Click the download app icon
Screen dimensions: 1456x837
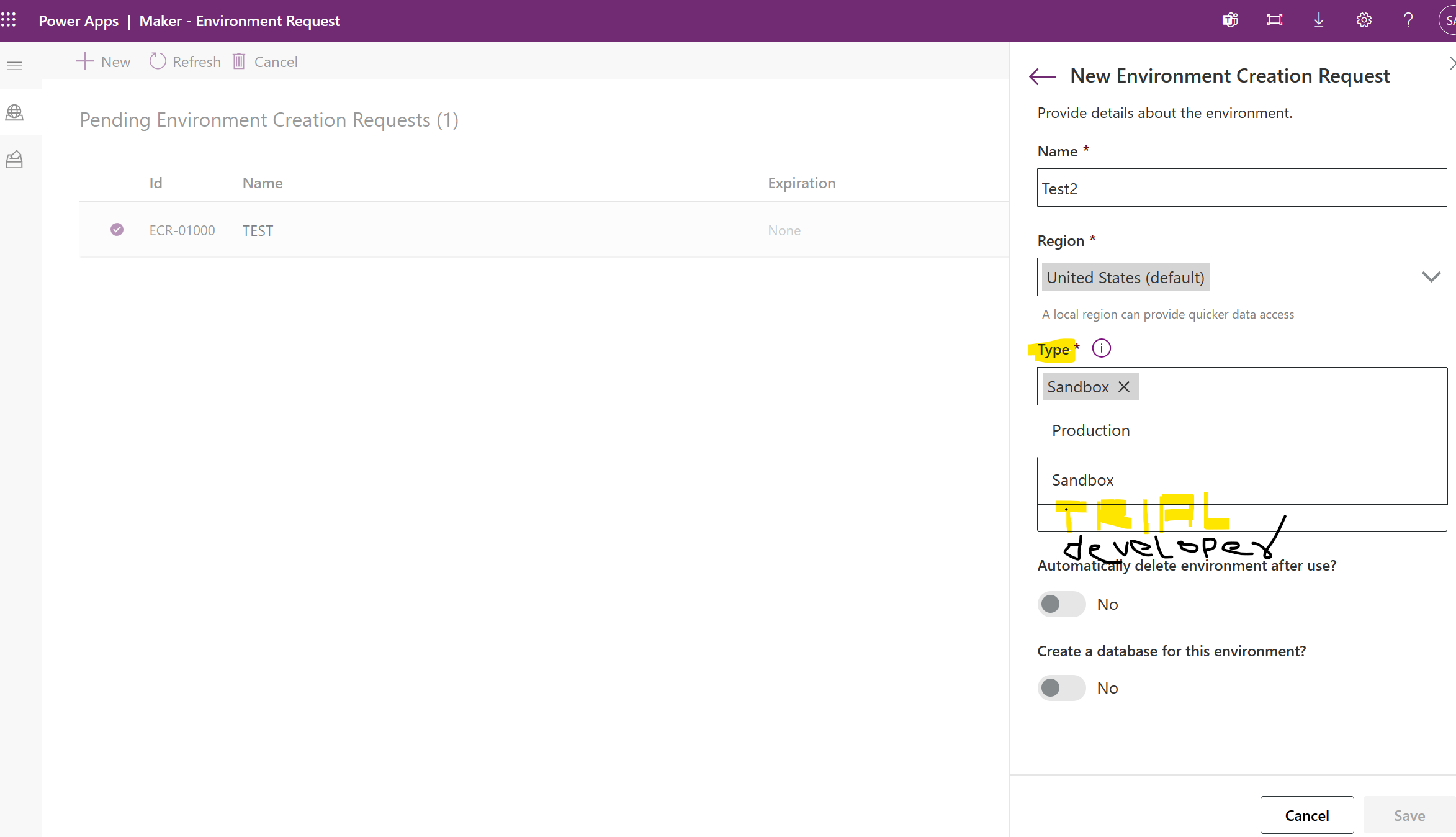pyautogui.click(x=1319, y=20)
